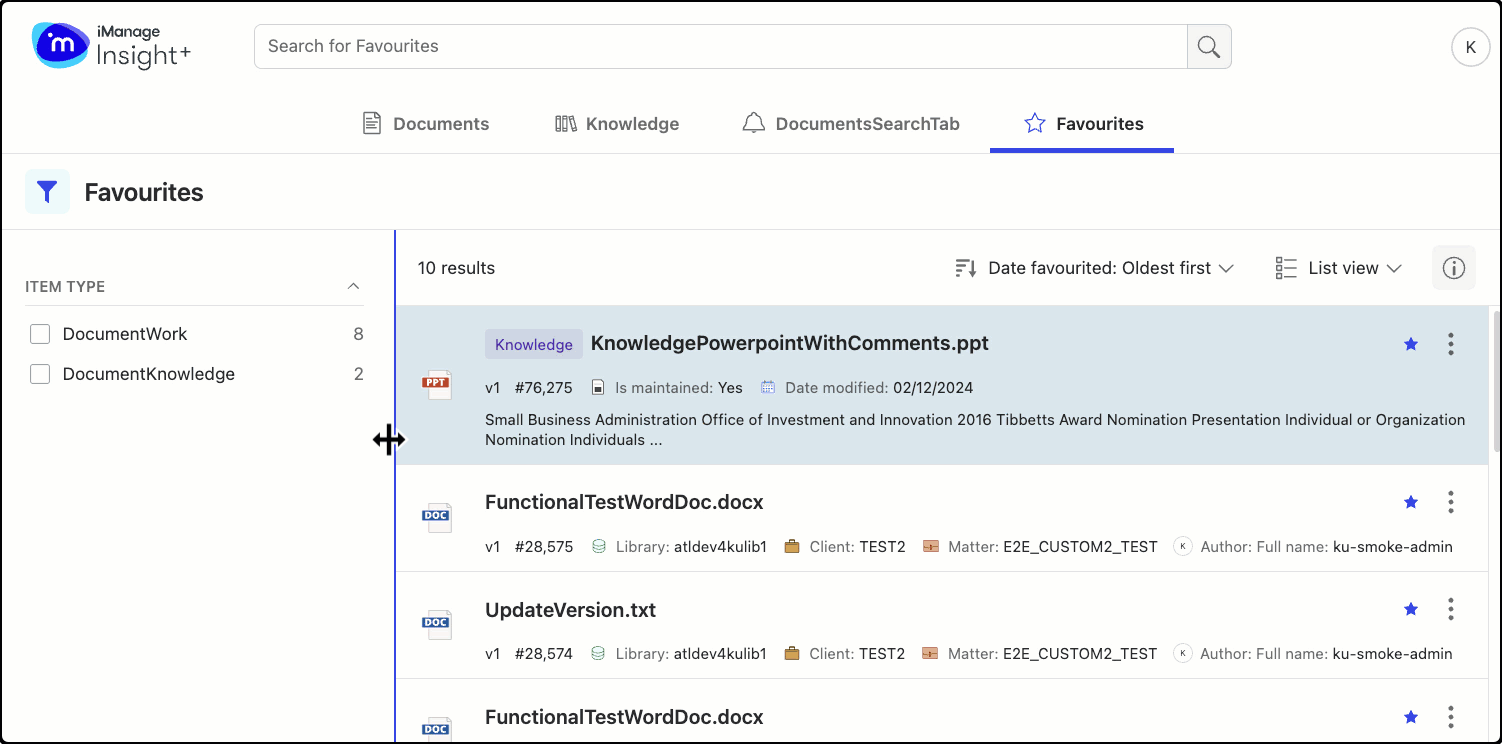
Task: Click the results list vertical scrollbar
Action: coord(1495,380)
